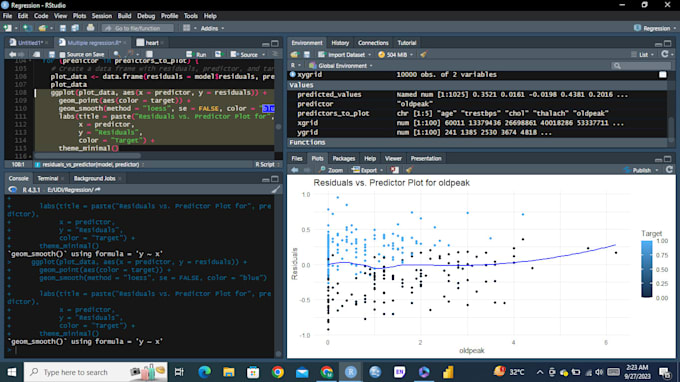
Task: Open the 504 MiB memory usage dropdown
Action: [396, 55]
